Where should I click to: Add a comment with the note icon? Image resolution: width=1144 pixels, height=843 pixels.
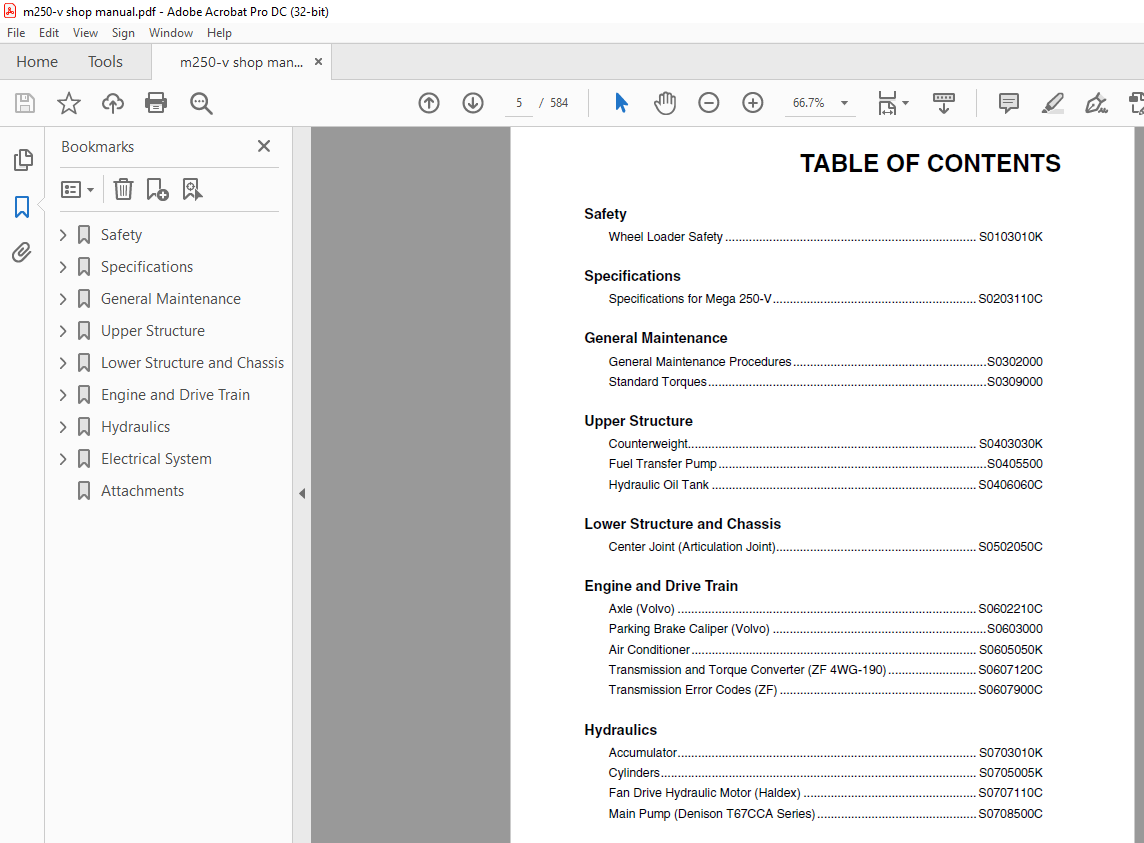coord(1008,103)
